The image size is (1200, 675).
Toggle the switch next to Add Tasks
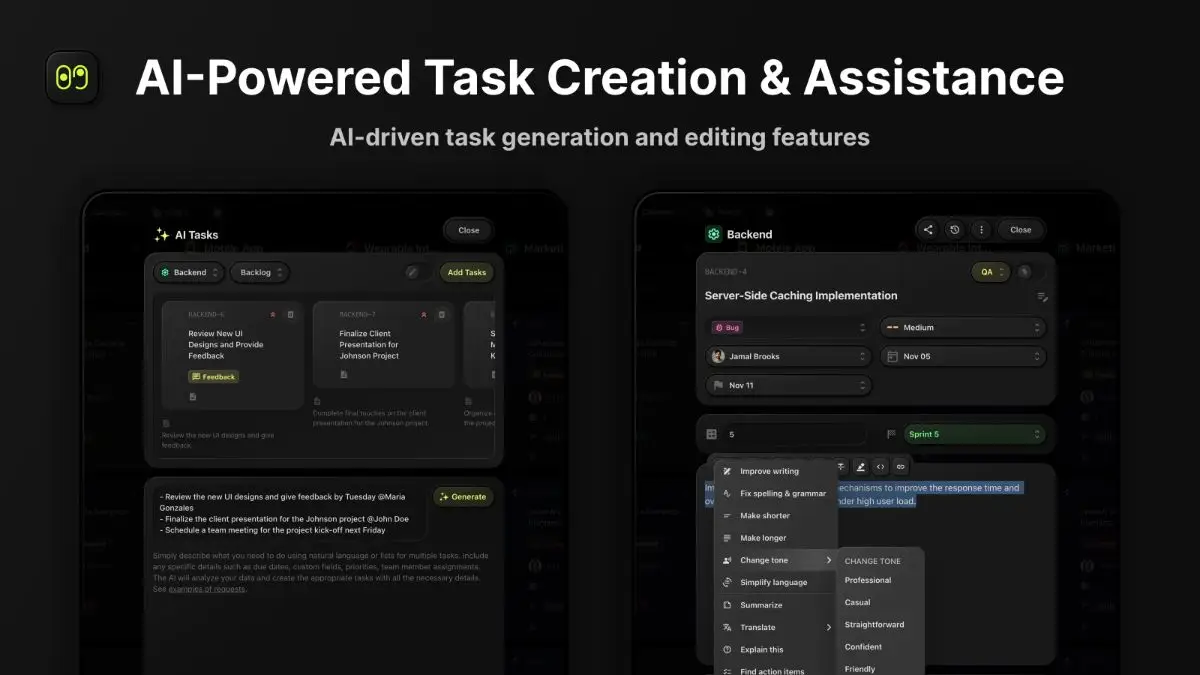click(x=418, y=272)
